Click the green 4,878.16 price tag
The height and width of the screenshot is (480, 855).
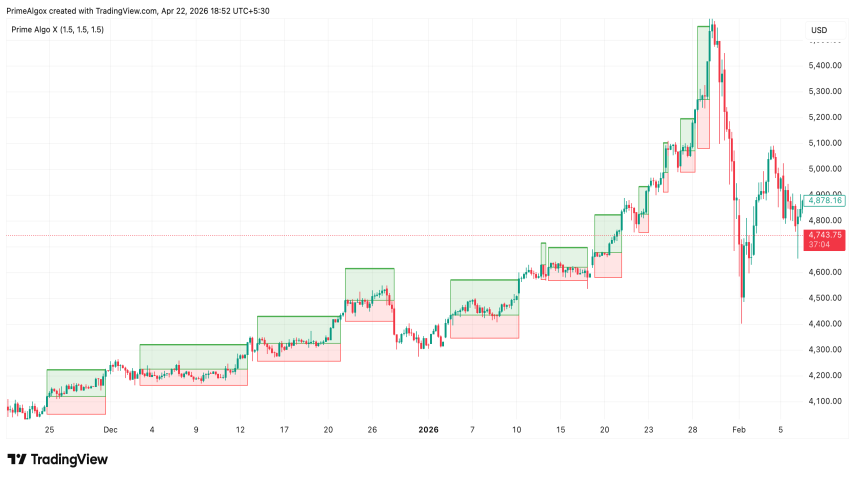tap(823, 201)
